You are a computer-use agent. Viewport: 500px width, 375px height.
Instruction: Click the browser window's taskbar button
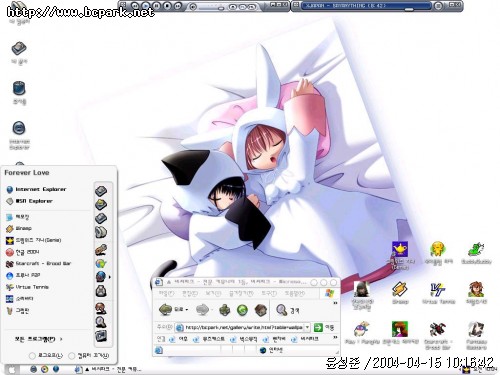[x=109, y=369]
